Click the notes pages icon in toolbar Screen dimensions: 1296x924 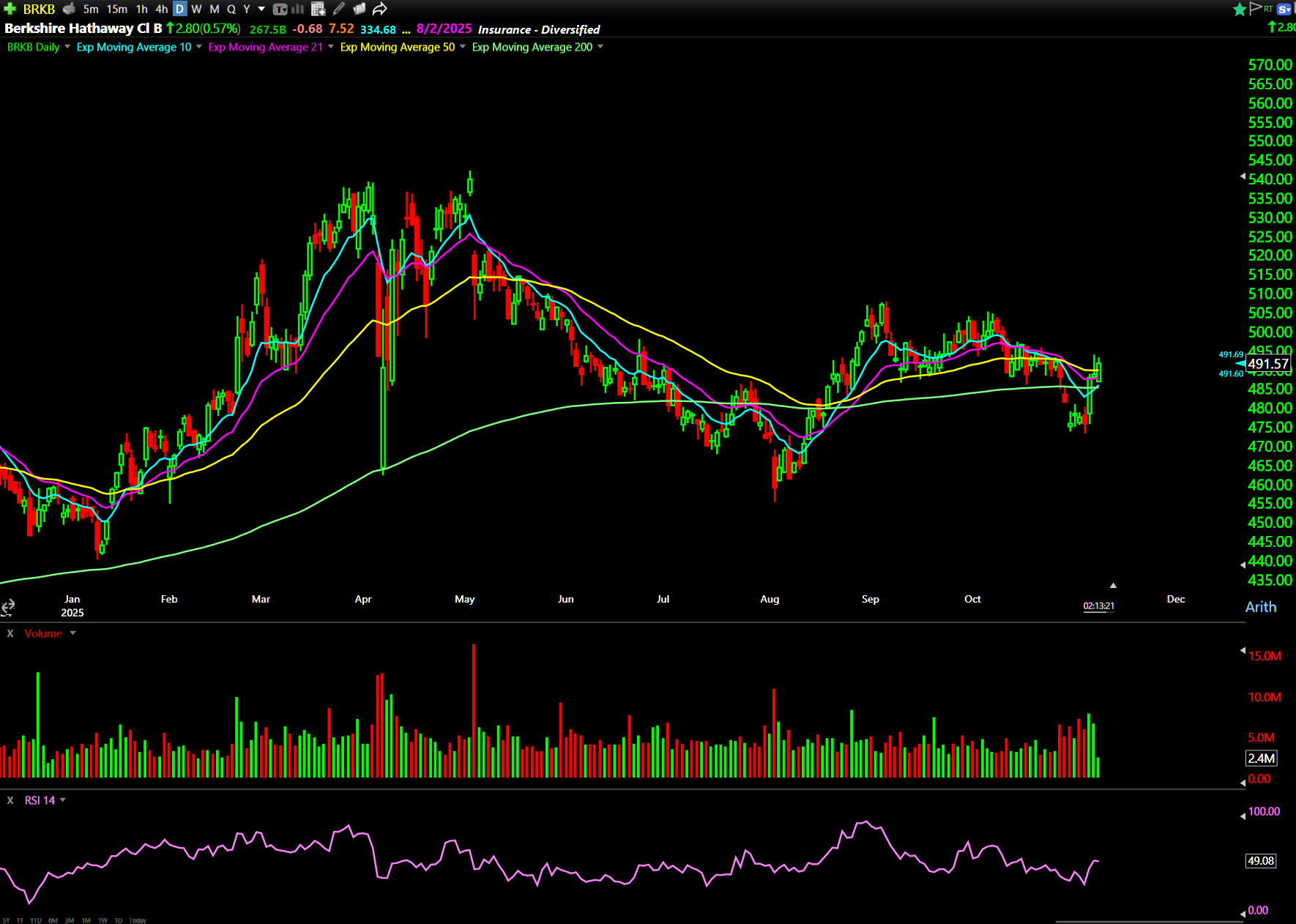coord(359,9)
